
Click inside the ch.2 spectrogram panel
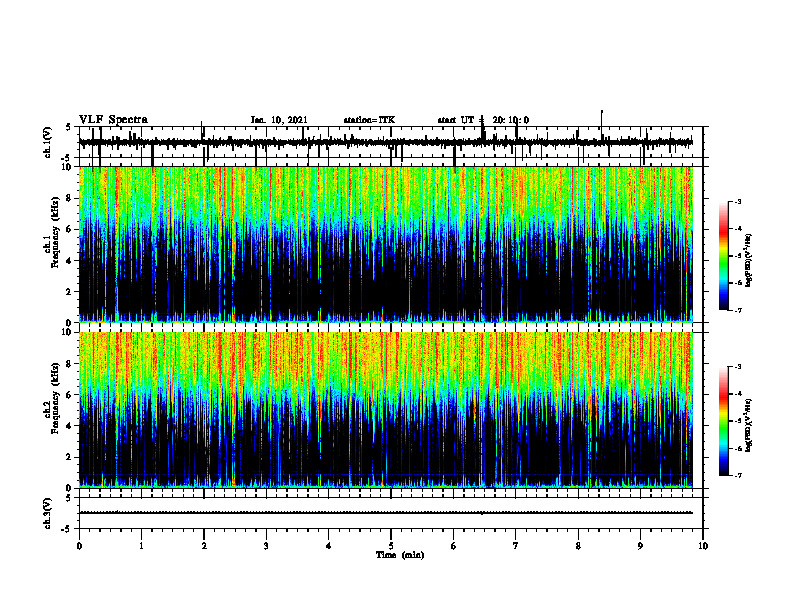tap(386, 410)
